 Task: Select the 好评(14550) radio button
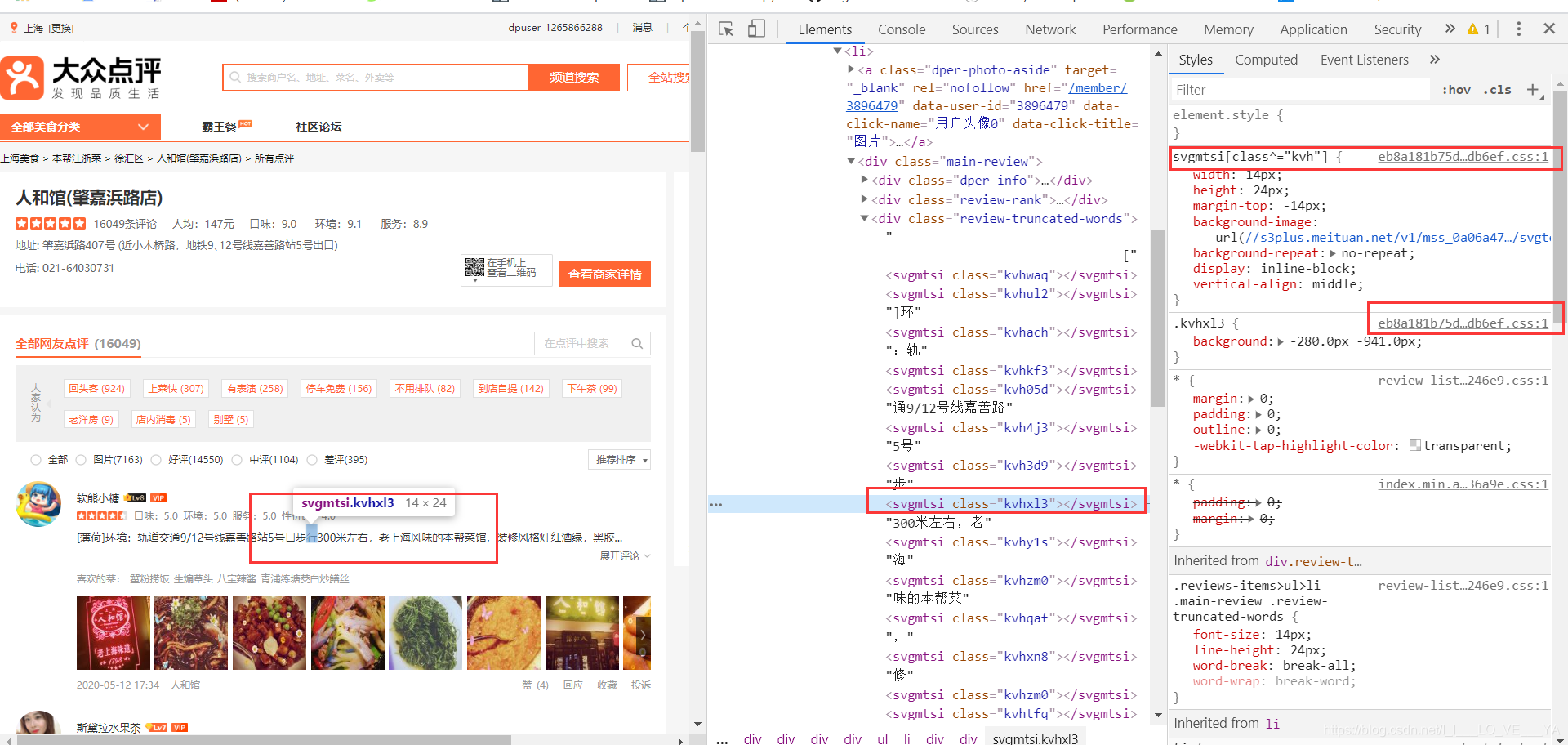point(156,460)
